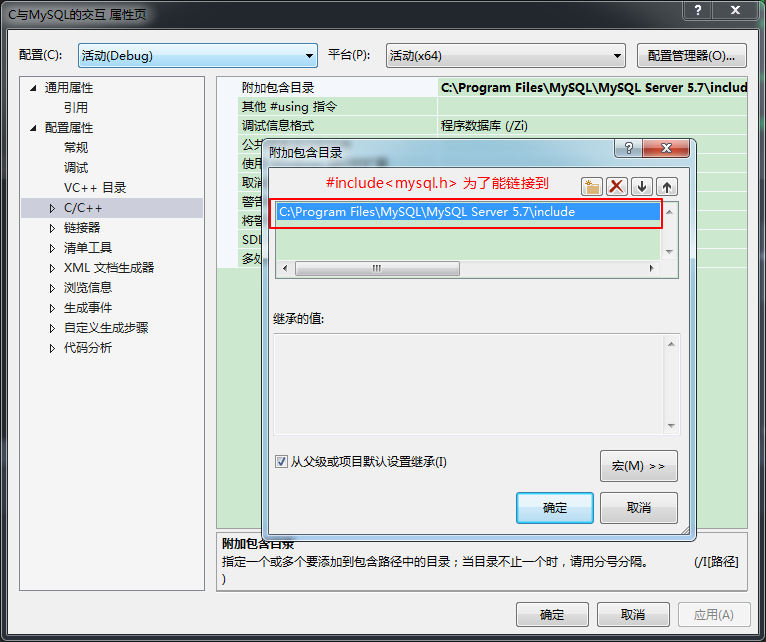
Task: Open the 配置 Debug dropdown
Action: pyautogui.click(x=197, y=56)
